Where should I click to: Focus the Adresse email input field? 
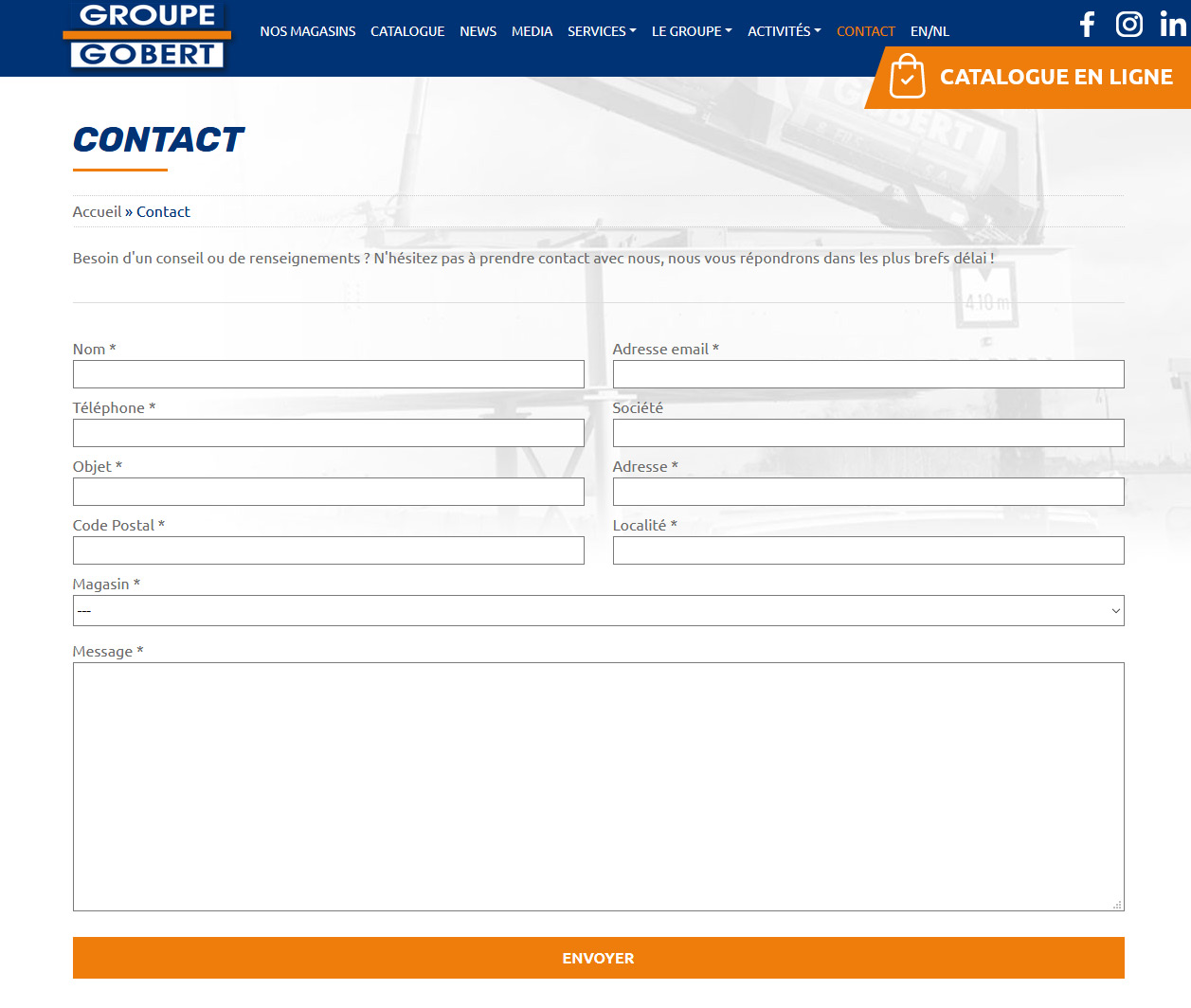pyautogui.click(x=869, y=374)
